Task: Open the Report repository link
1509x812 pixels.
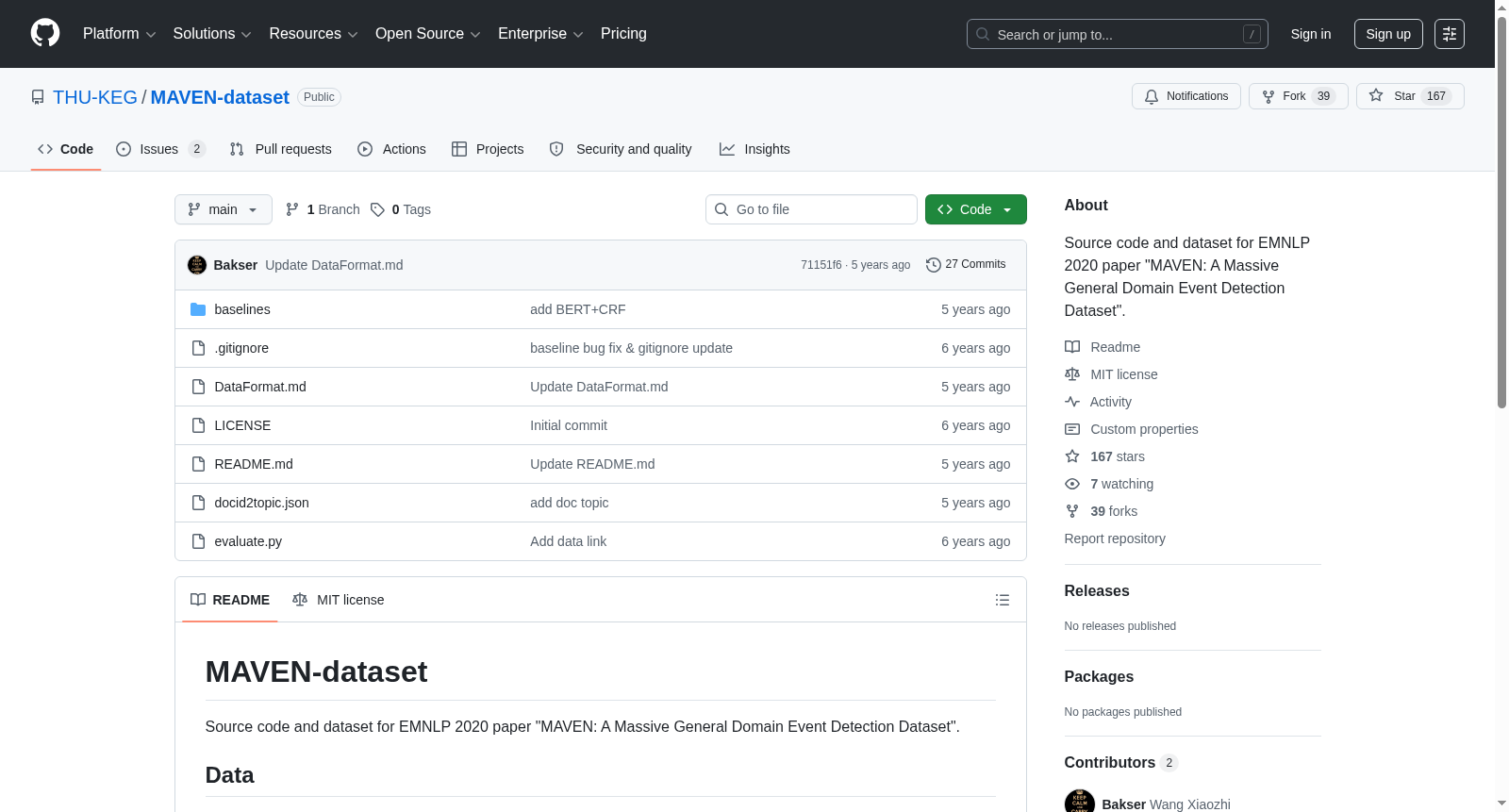Action: [x=1115, y=539]
